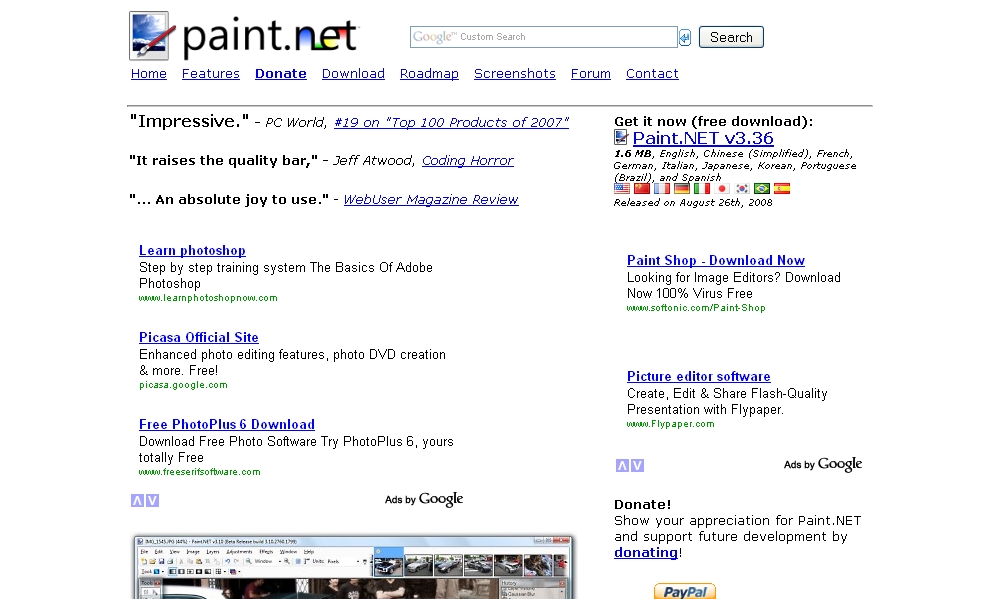Click the Japan flag icon
Screen dimensions: 999x599
point(722,189)
